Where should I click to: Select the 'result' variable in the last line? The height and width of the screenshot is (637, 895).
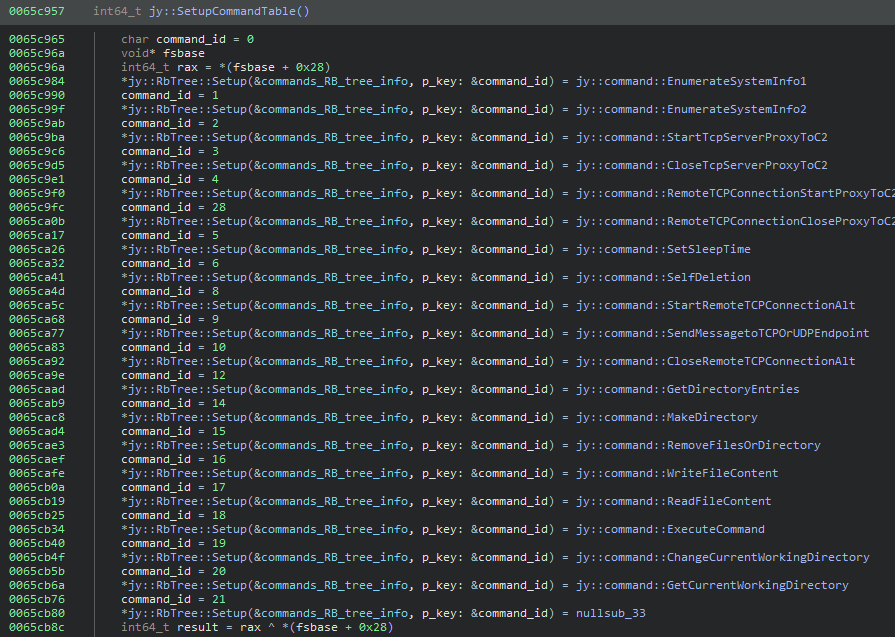[x=192, y=627]
